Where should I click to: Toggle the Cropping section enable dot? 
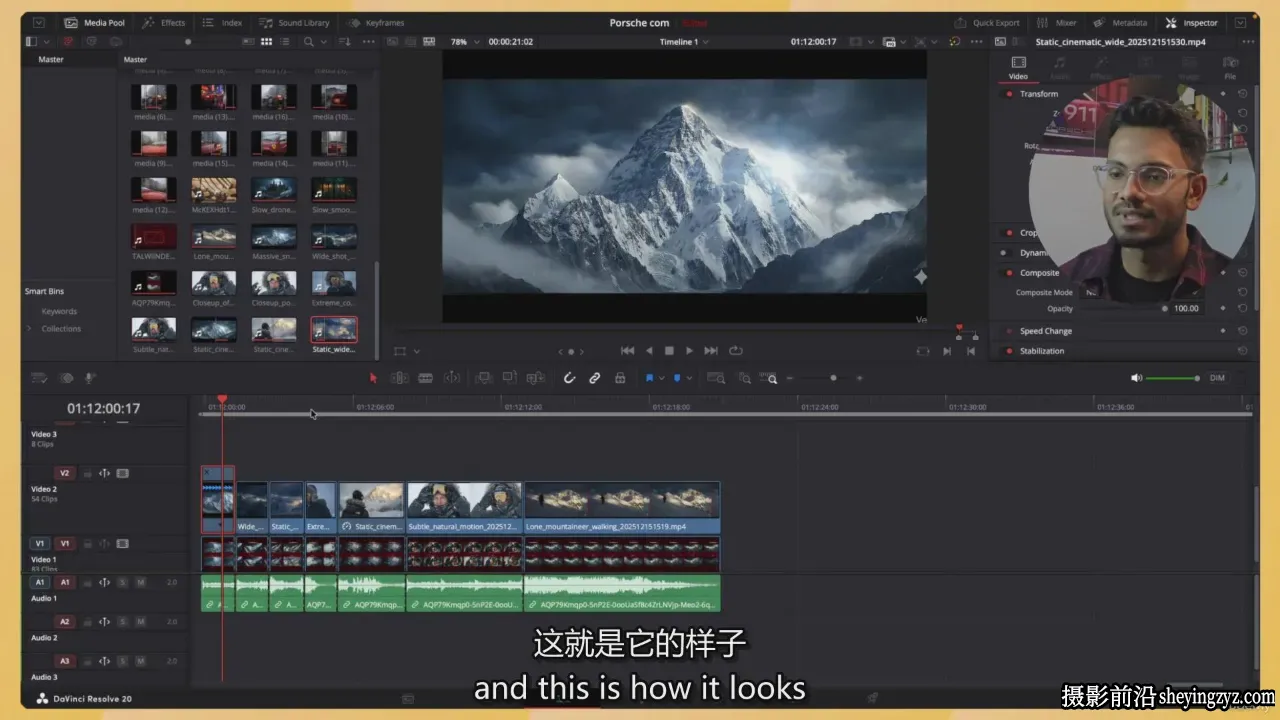[x=1009, y=233]
